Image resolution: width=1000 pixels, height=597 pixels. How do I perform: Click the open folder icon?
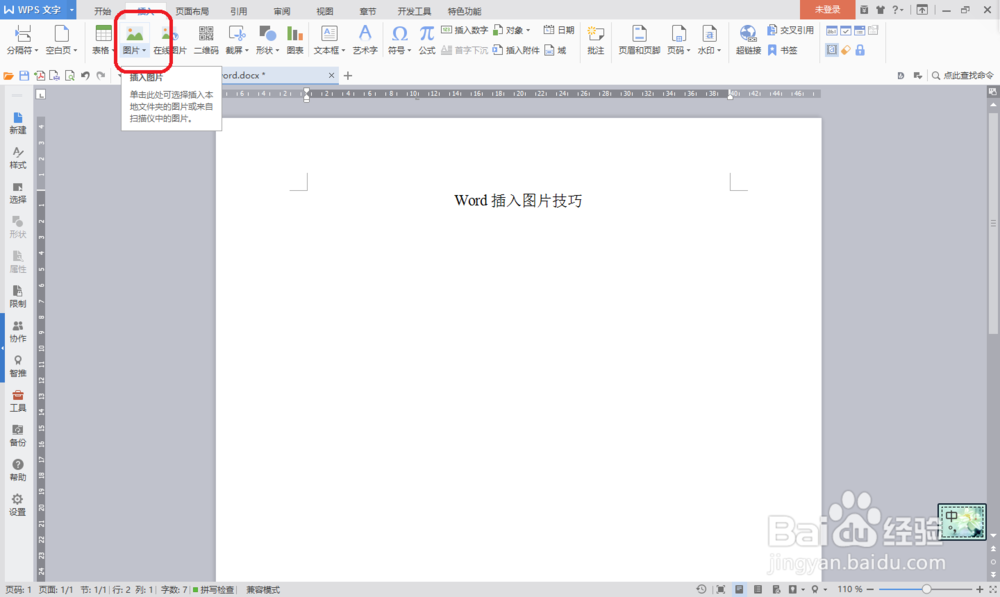(8, 75)
